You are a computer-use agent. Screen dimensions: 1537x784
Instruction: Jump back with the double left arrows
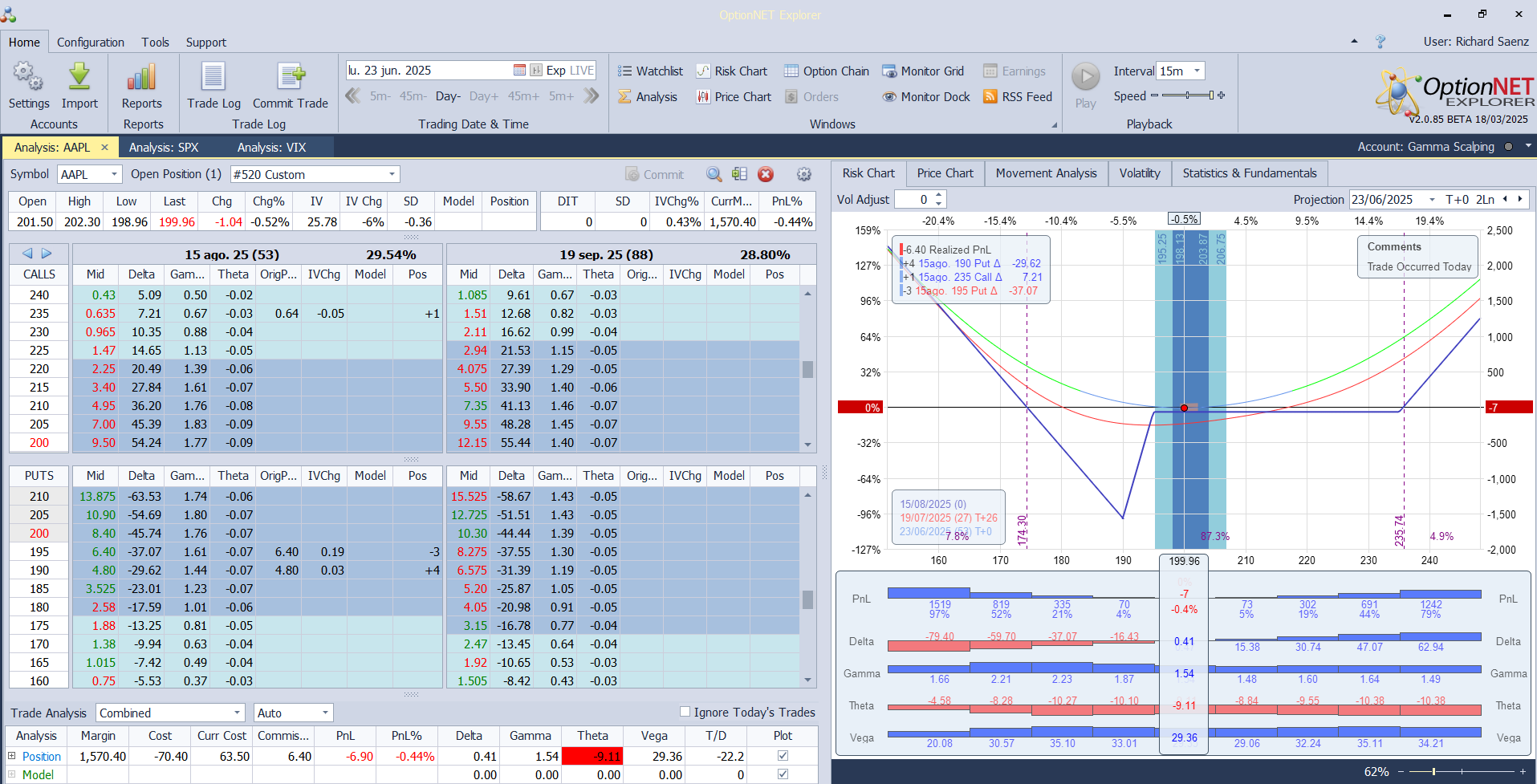coord(352,96)
